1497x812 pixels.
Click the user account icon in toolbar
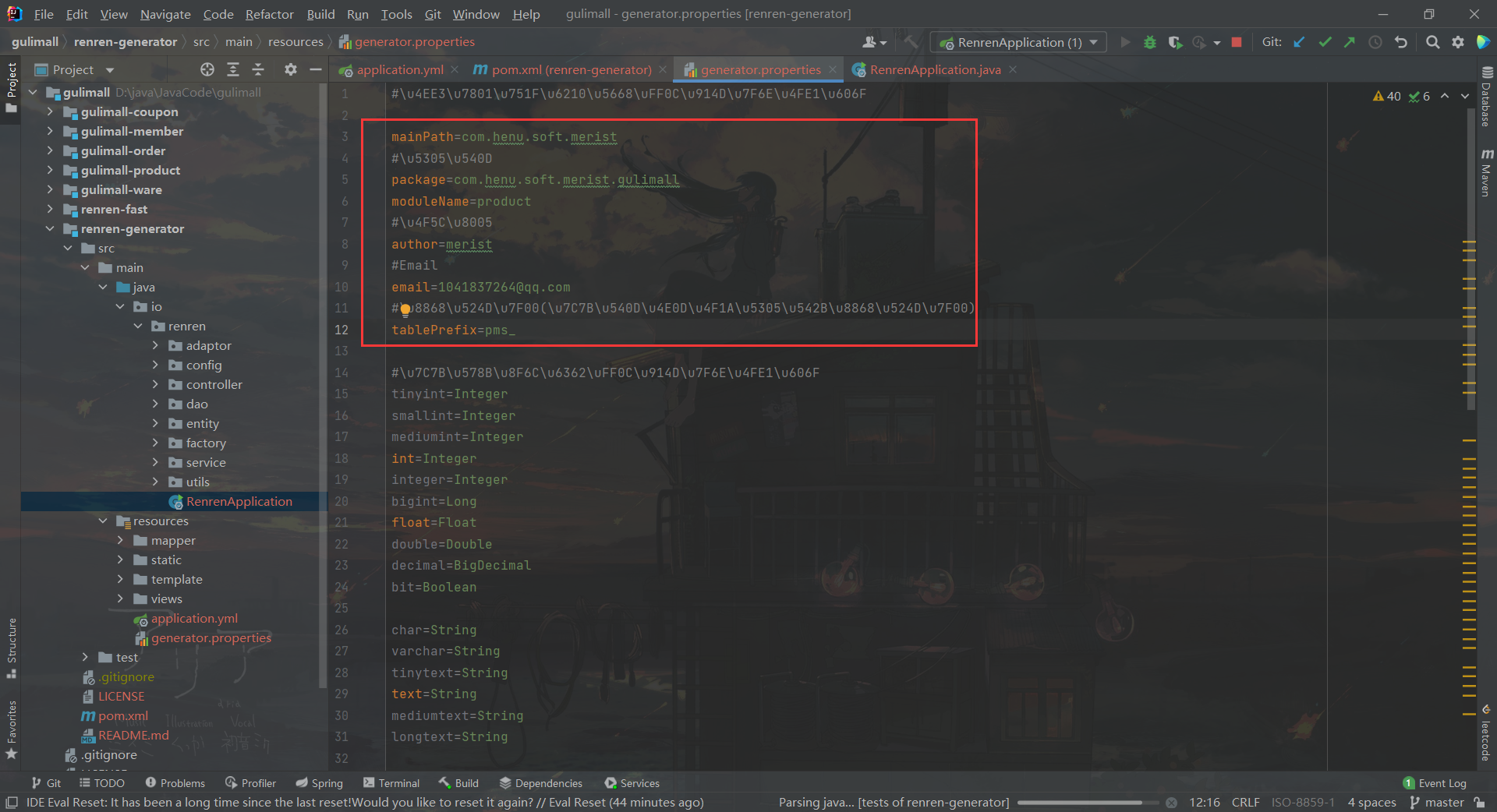coord(874,42)
